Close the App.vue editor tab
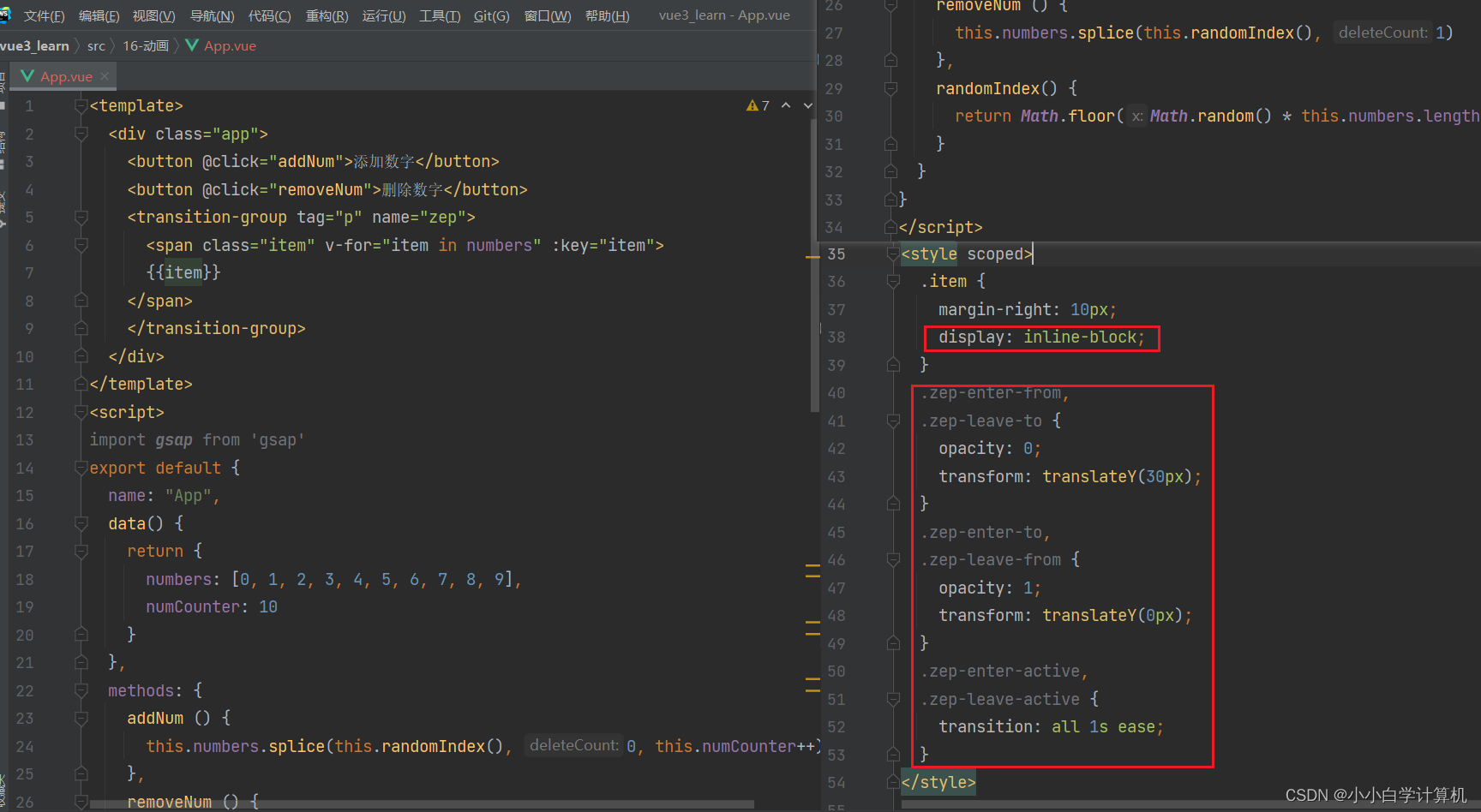 click(105, 76)
